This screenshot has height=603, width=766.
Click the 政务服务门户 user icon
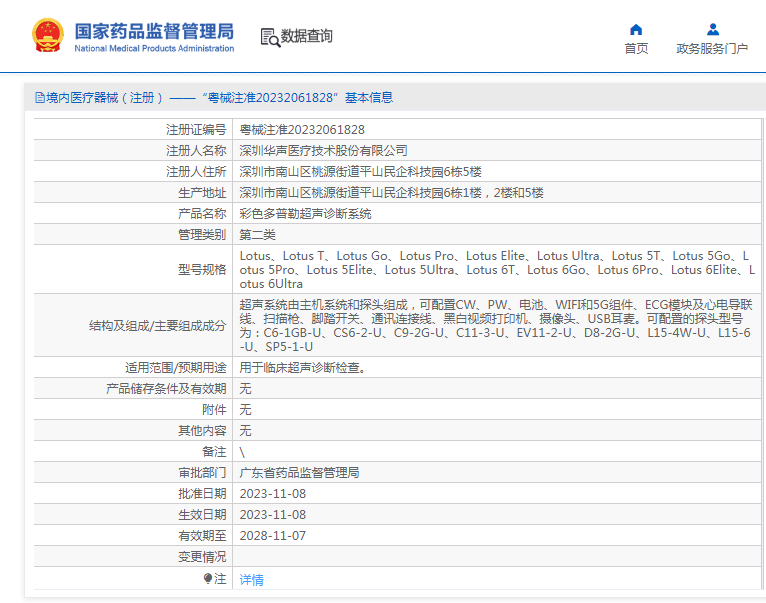coord(713,30)
